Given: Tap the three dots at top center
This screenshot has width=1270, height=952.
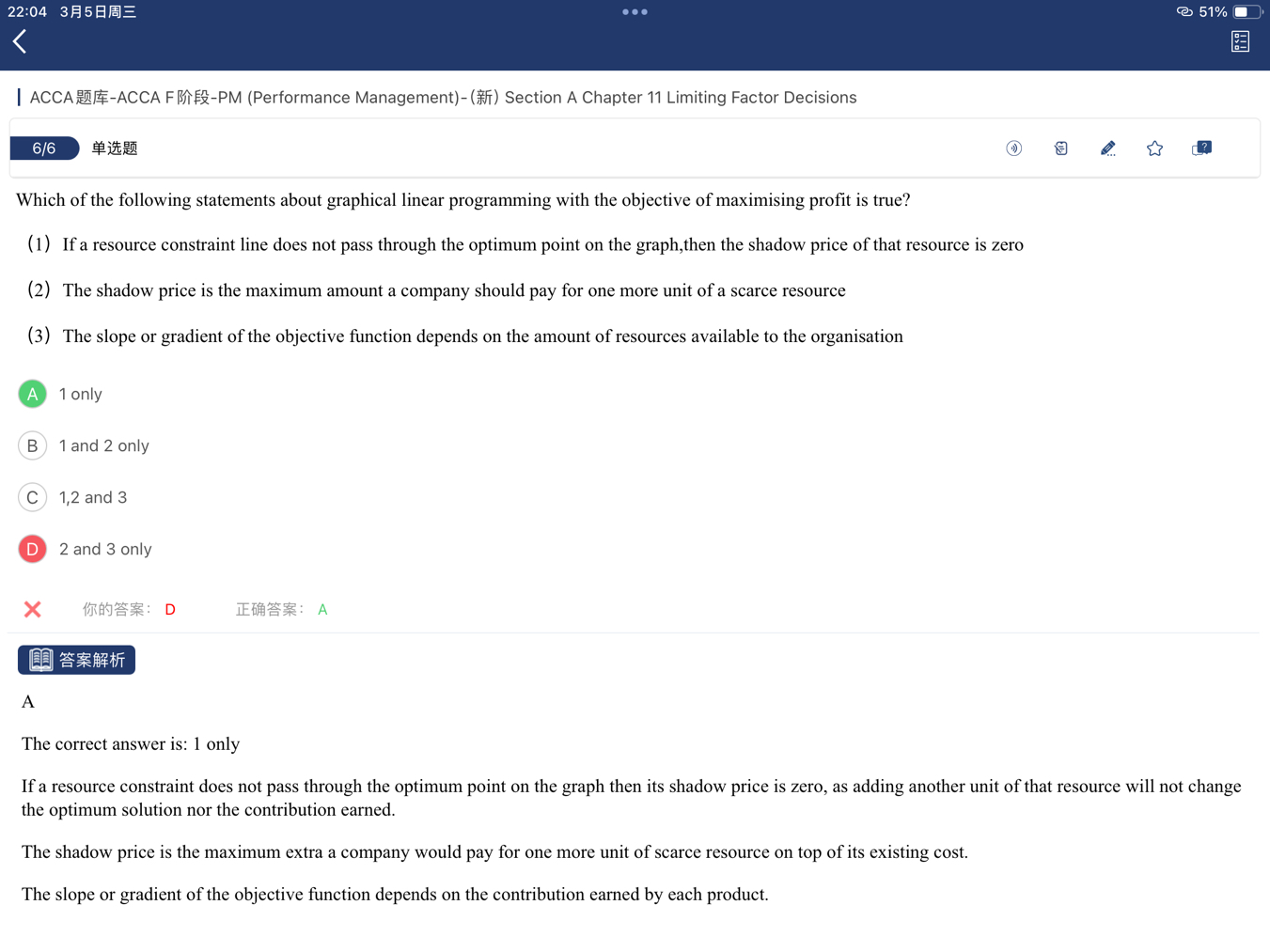Looking at the screenshot, I should point(635,12).
